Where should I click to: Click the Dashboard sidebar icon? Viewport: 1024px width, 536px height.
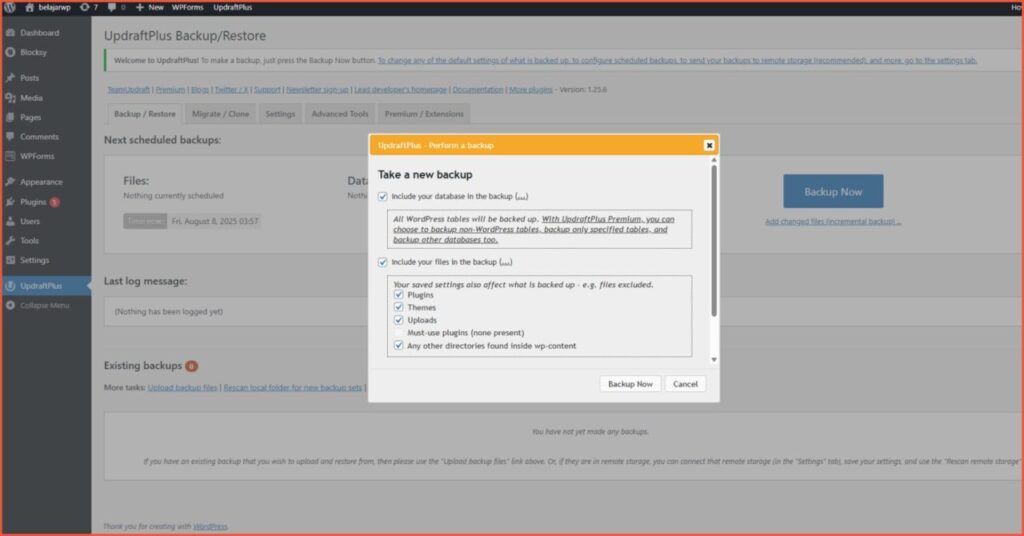click(10, 33)
